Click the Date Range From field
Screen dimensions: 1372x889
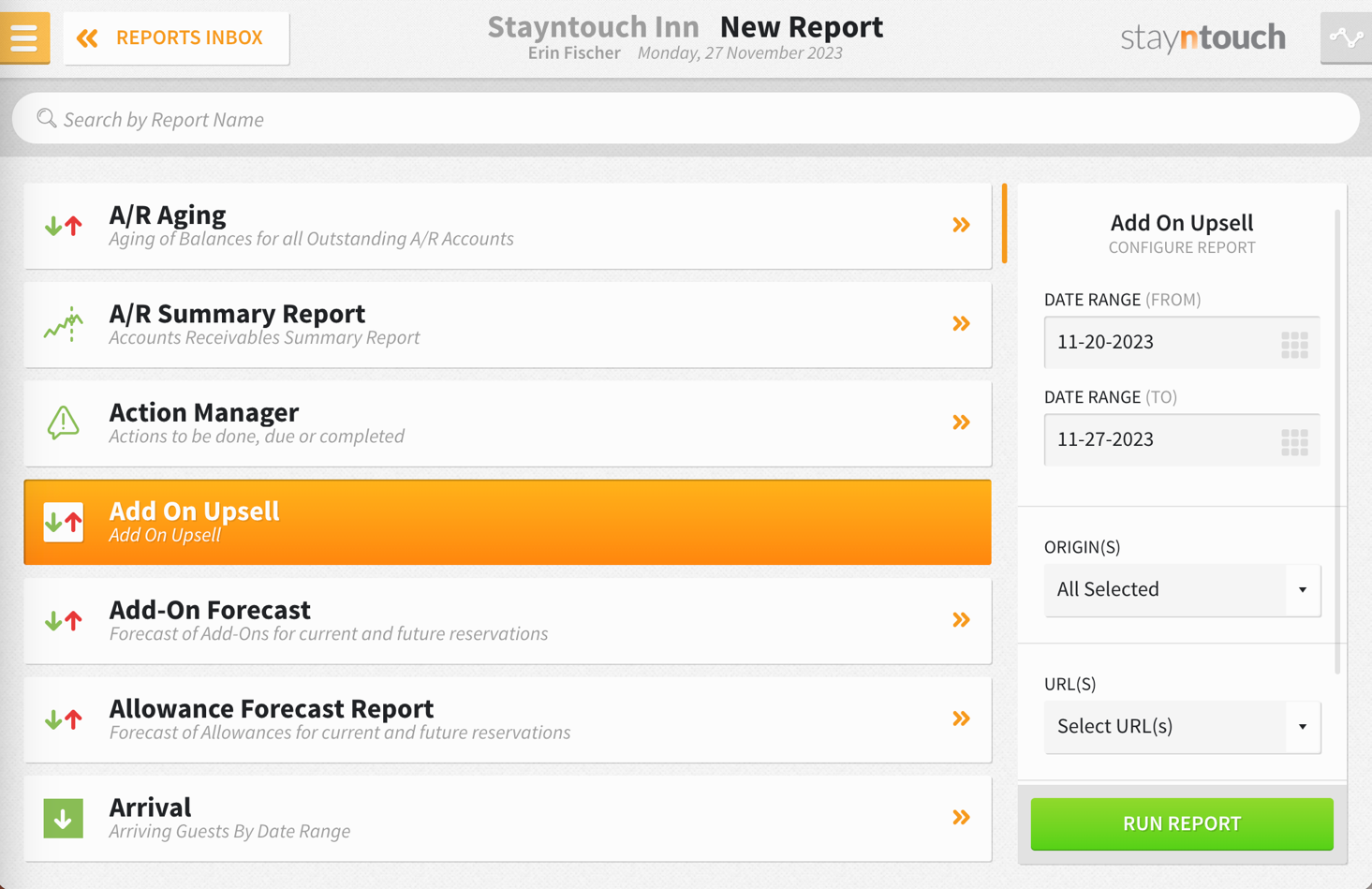point(1182,342)
